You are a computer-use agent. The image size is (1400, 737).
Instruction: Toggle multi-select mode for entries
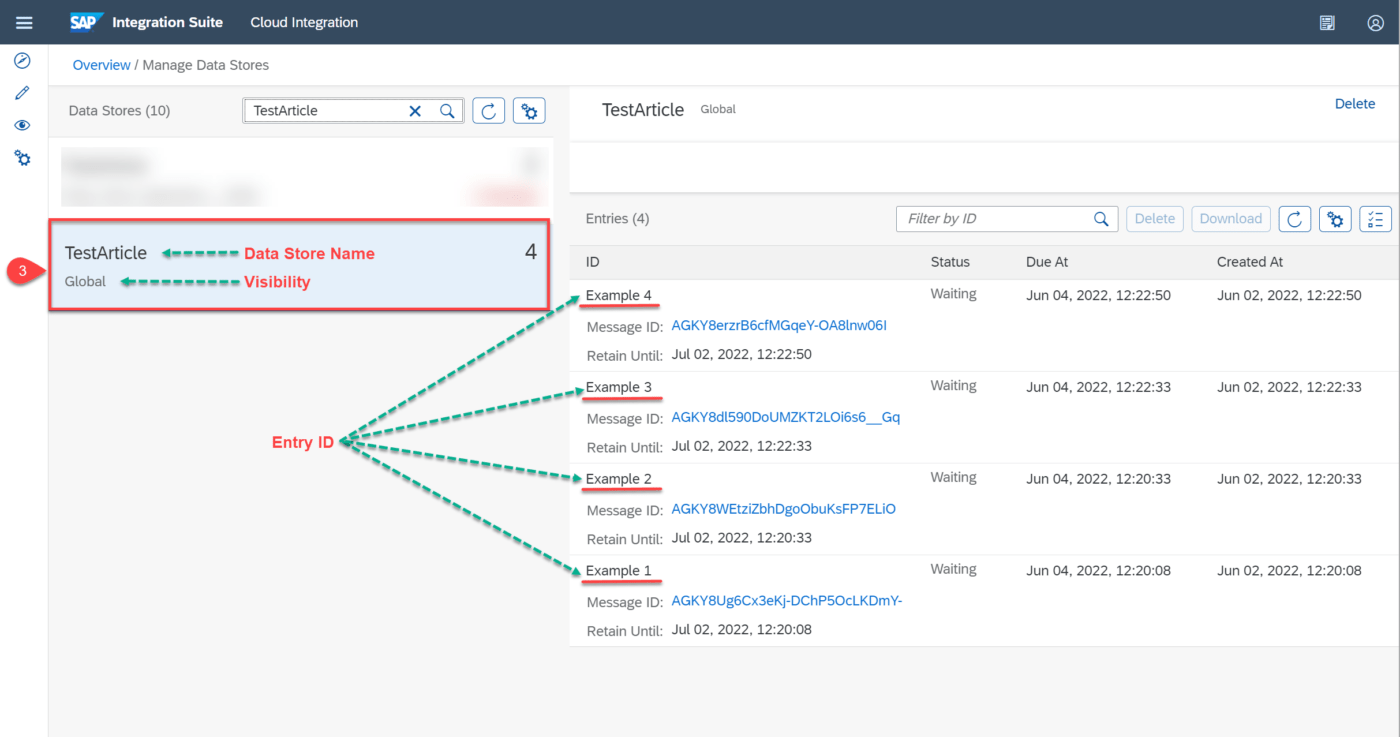tap(1376, 219)
